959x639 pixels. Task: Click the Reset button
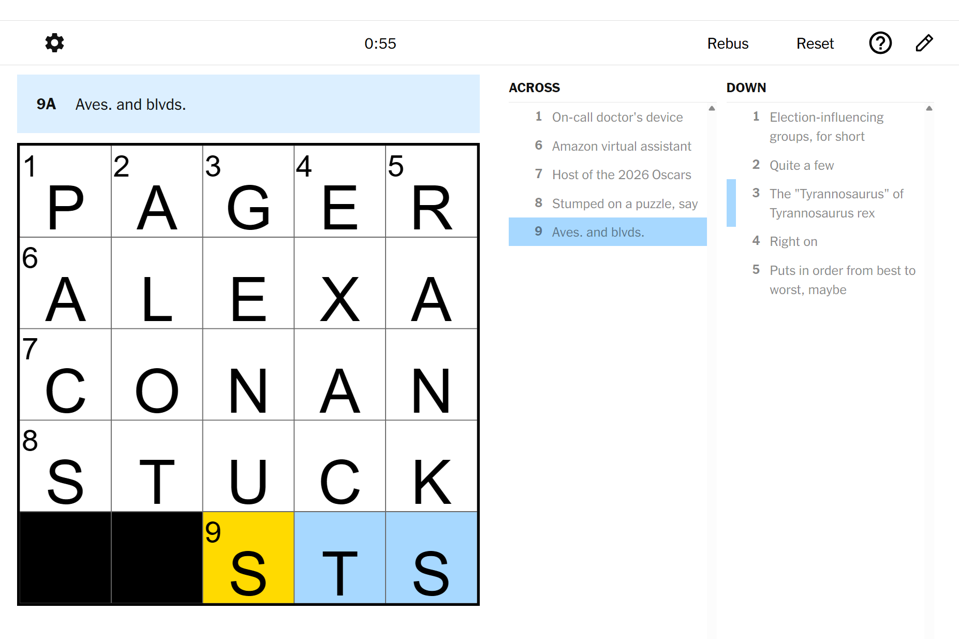(814, 44)
